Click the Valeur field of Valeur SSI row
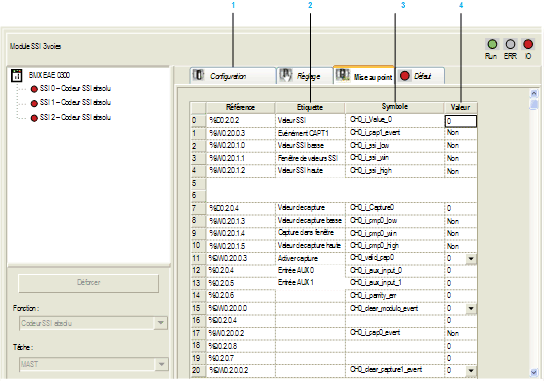Image resolution: width=544 pixels, height=382 pixels. 461,121
